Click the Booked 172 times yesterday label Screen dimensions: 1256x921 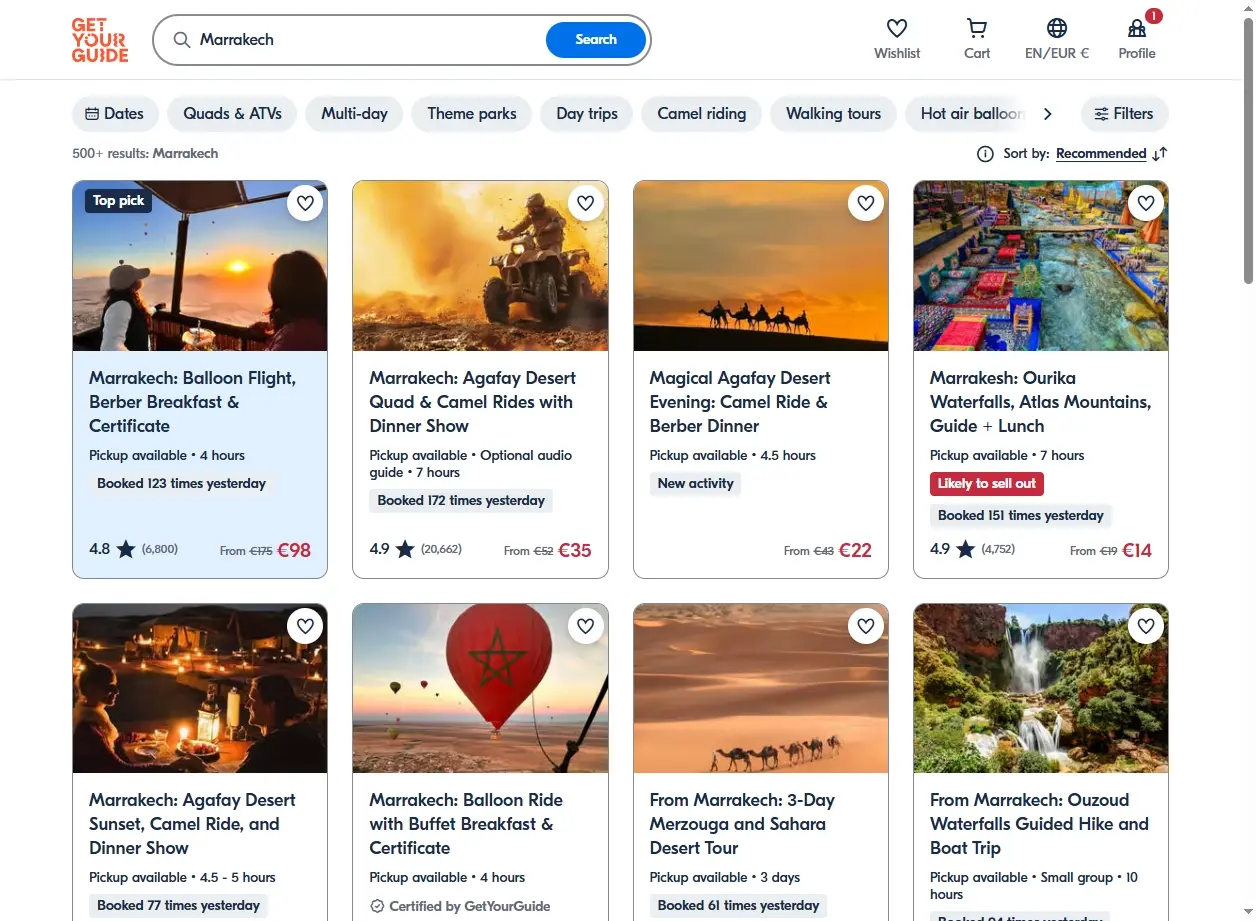pos(461,501)
